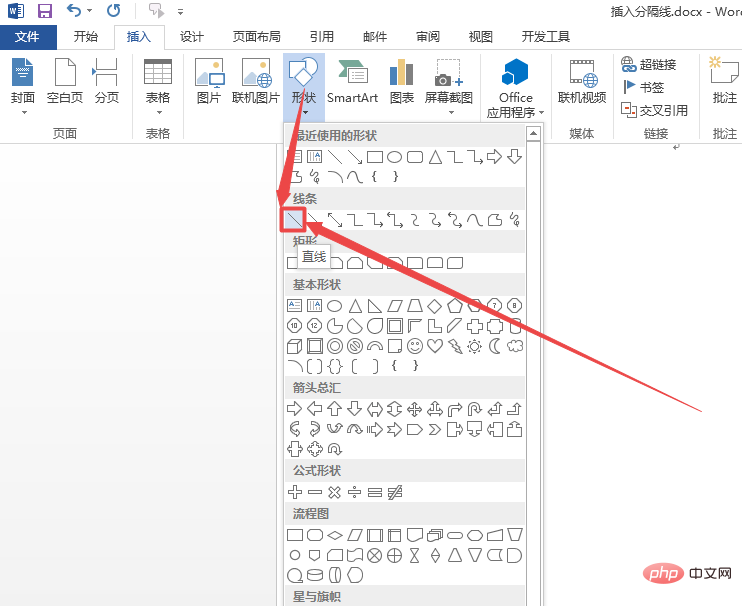The image size is (742, 606).
Task: Pick the smiley face shape in 基本形状
Action: pos(414,346)
